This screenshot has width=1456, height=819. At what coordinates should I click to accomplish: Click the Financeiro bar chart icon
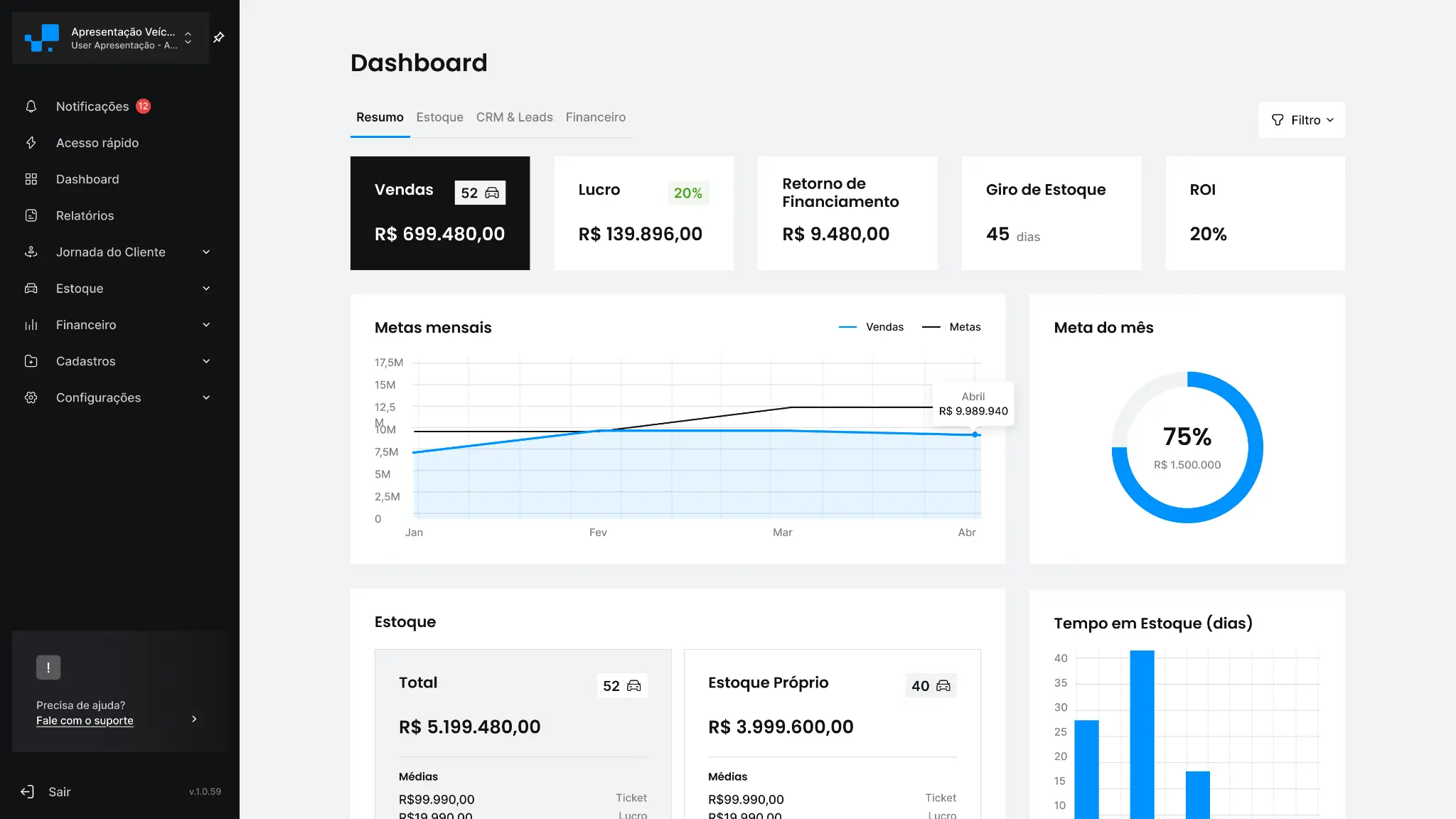point(31,324)
